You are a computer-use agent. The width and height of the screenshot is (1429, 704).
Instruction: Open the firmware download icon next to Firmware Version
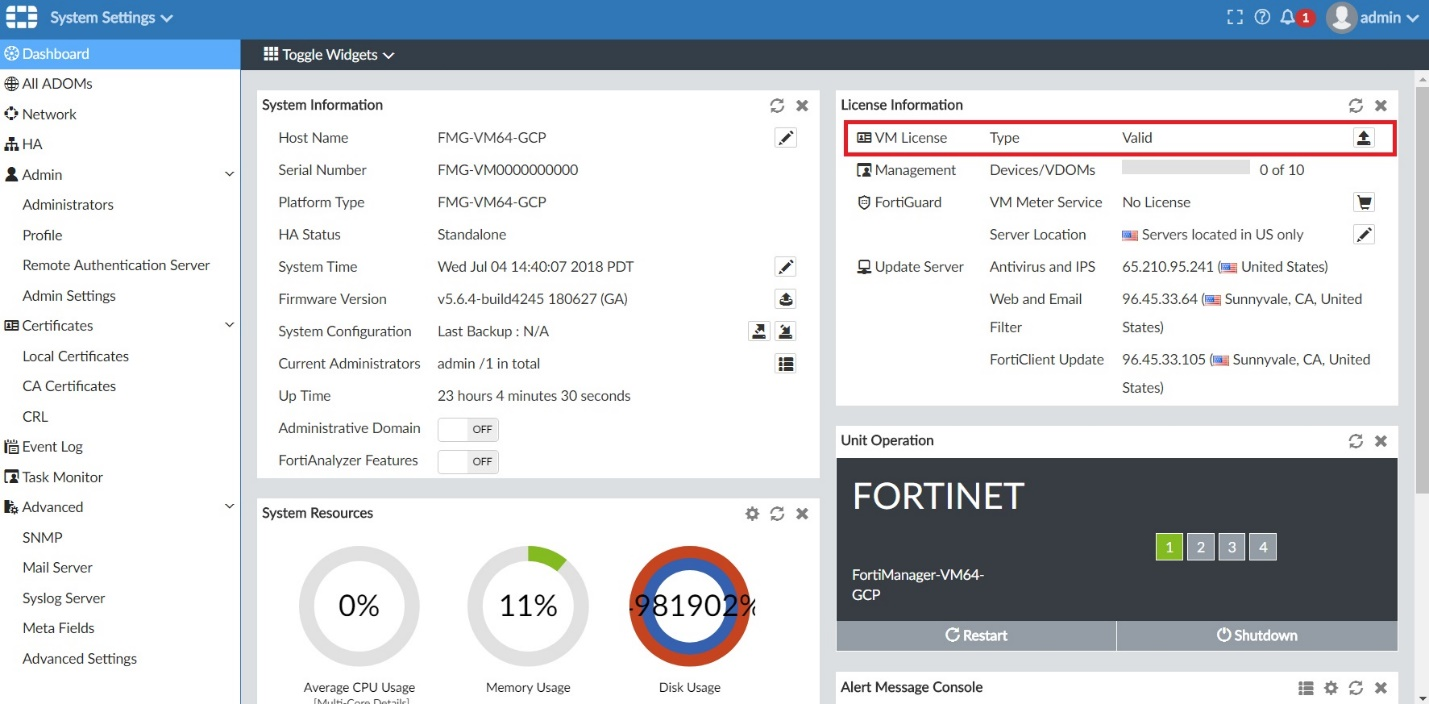click(x=786, y=298)
